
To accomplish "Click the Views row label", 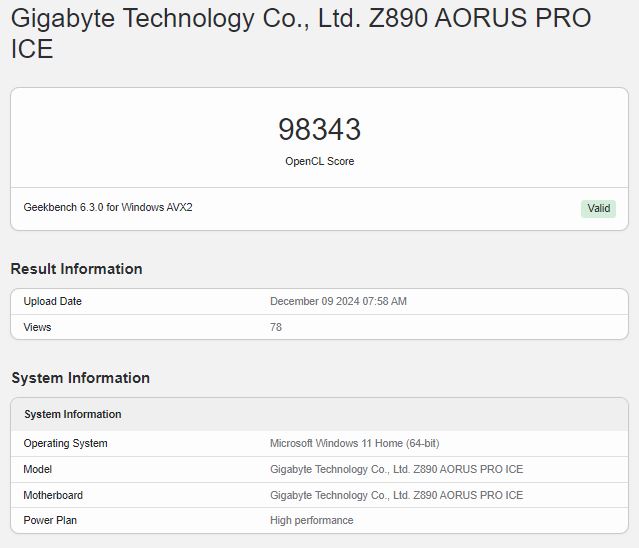I will pyautogui.click(x=37, y=327).
